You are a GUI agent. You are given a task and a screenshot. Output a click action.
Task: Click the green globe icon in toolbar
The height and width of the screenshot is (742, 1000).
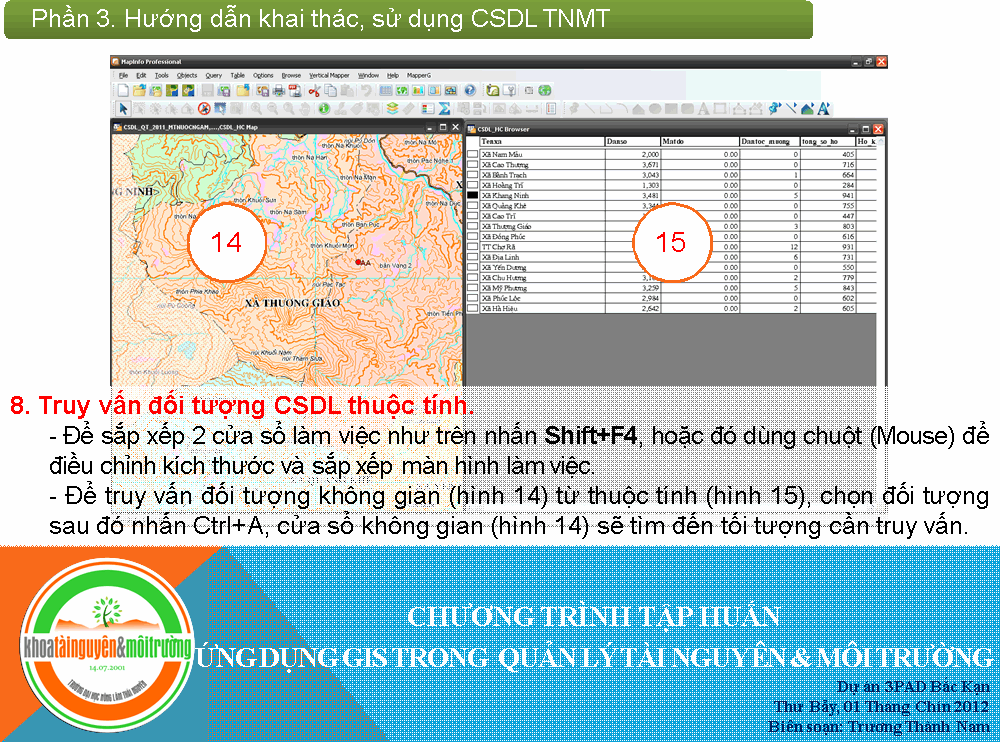click(545, 90)
